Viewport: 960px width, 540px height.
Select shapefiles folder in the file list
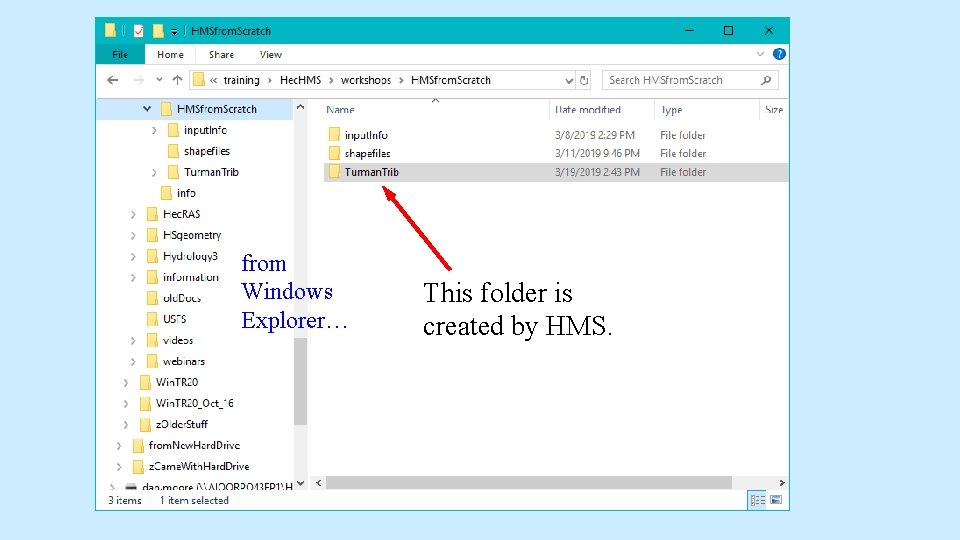(367, 154)
